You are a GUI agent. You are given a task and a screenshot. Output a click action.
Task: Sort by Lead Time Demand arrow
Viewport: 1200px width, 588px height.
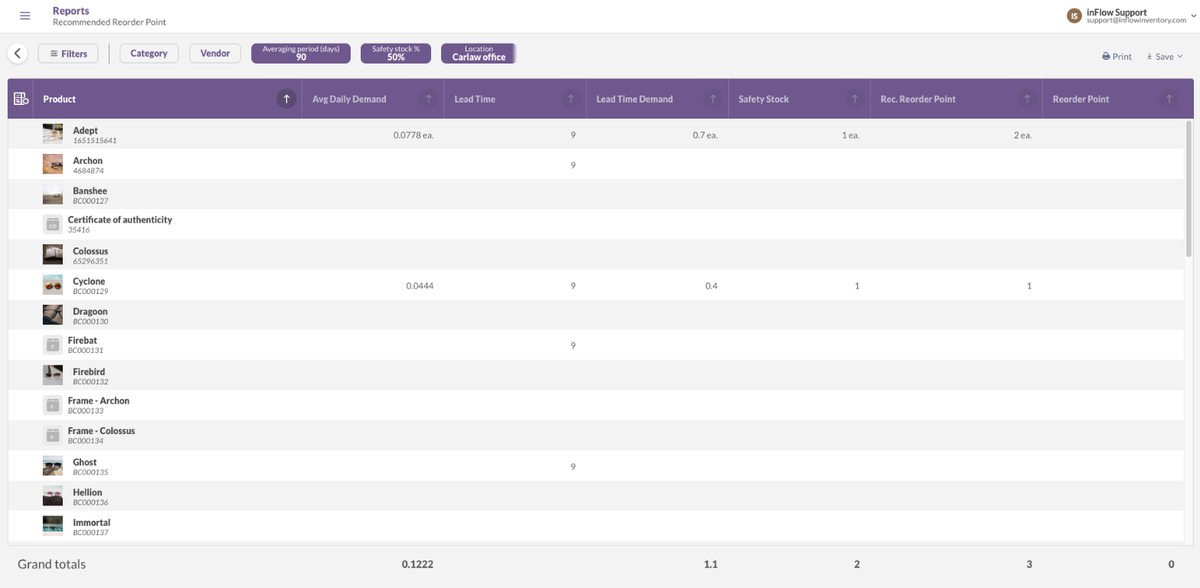coord(712,99)
